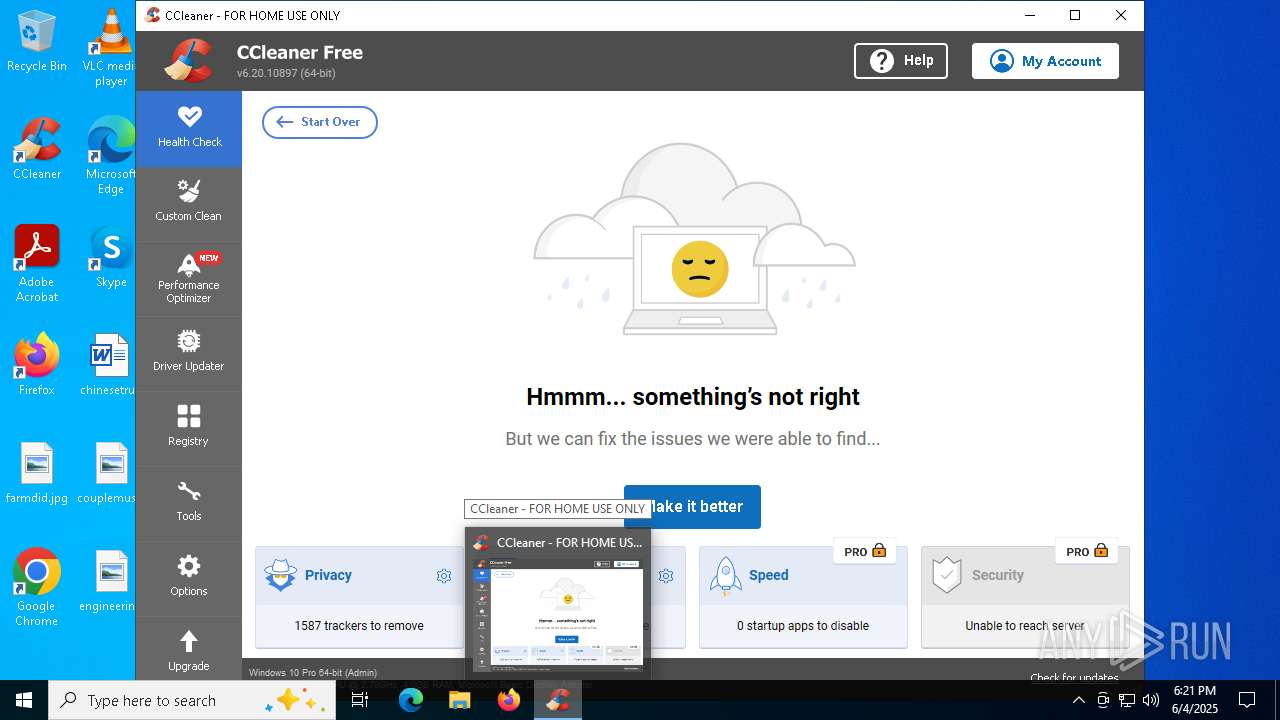Show hidden system tray icons
1280x720 pixels.
pyautogui.click(x=1079, y=700)
